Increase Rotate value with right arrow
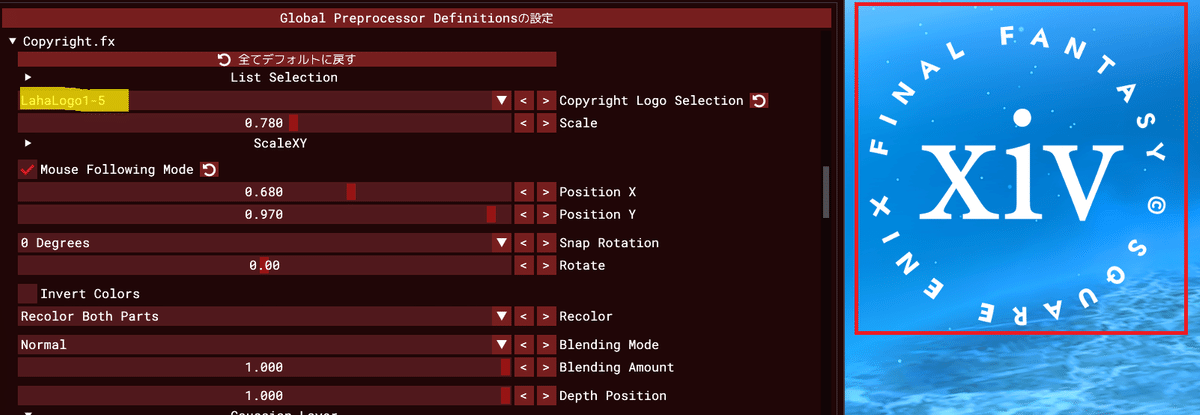This screenshot has width=1200, height=415. pyautogui.click(x=545, y=266)
